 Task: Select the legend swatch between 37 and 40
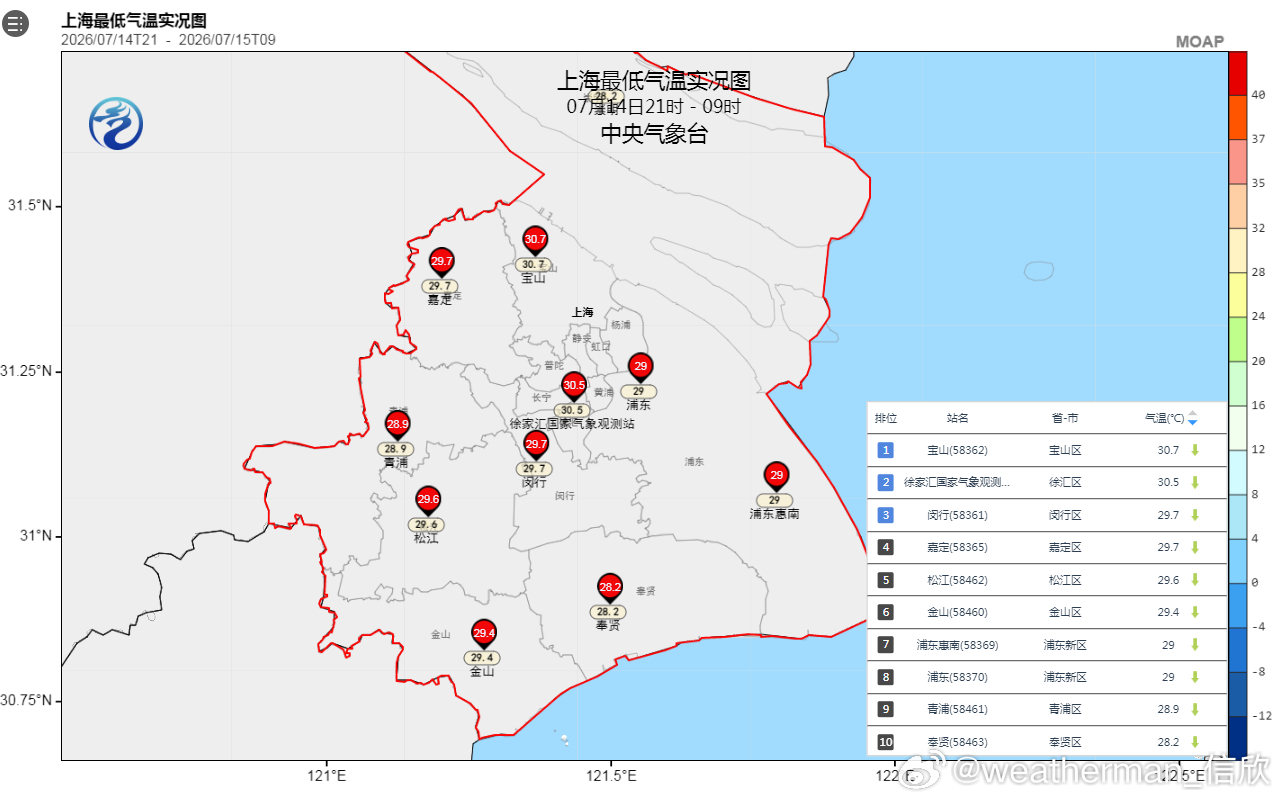tap(1238, 118)
